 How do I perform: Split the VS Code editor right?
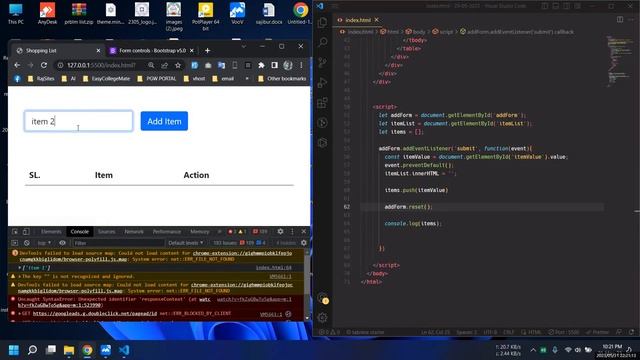[x=620, y=20]
